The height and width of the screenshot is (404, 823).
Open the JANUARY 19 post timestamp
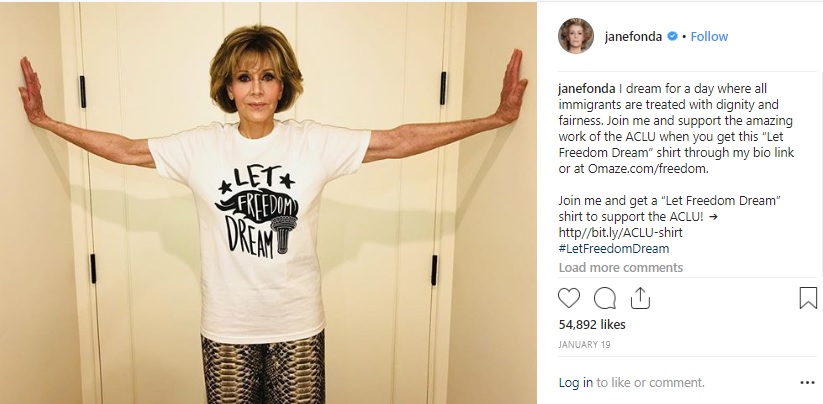[584, 345]
